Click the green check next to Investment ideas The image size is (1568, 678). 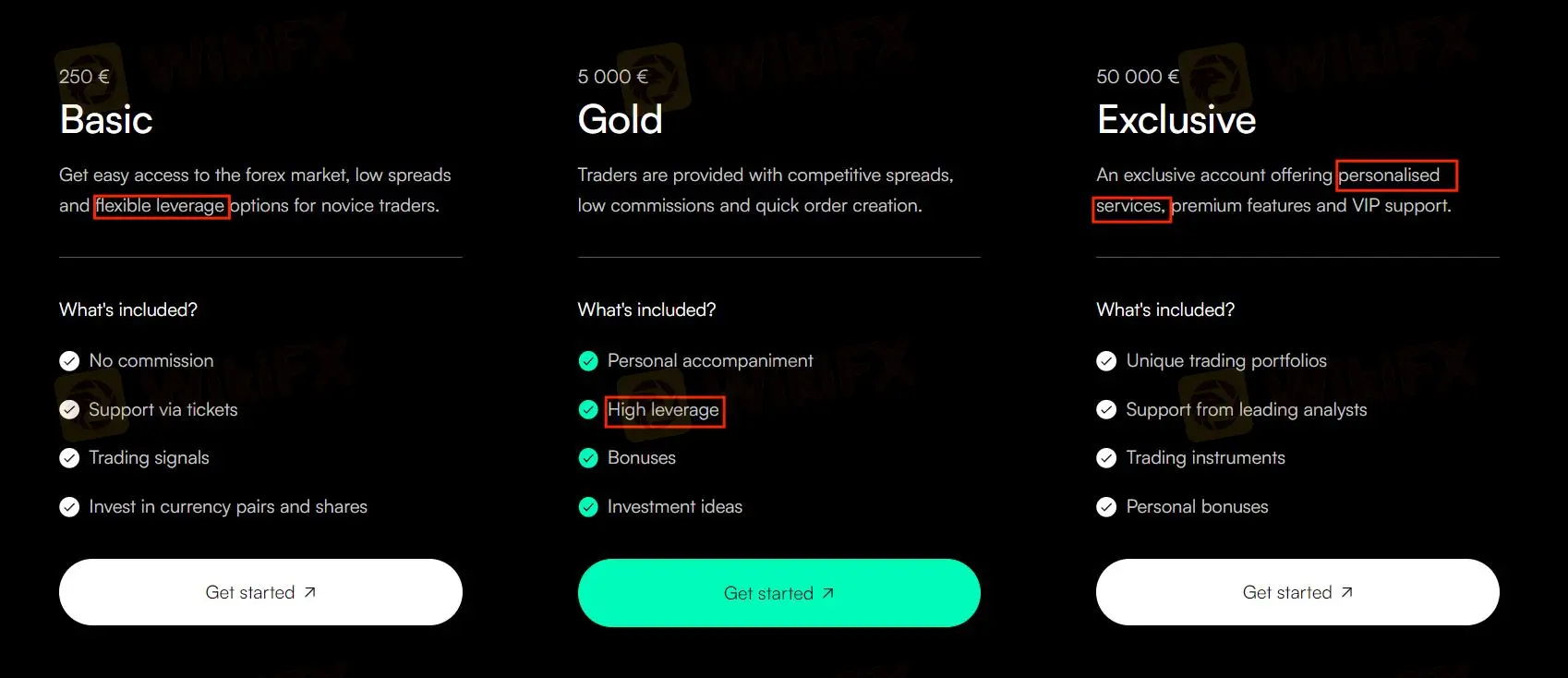click(x=588, y=507)
